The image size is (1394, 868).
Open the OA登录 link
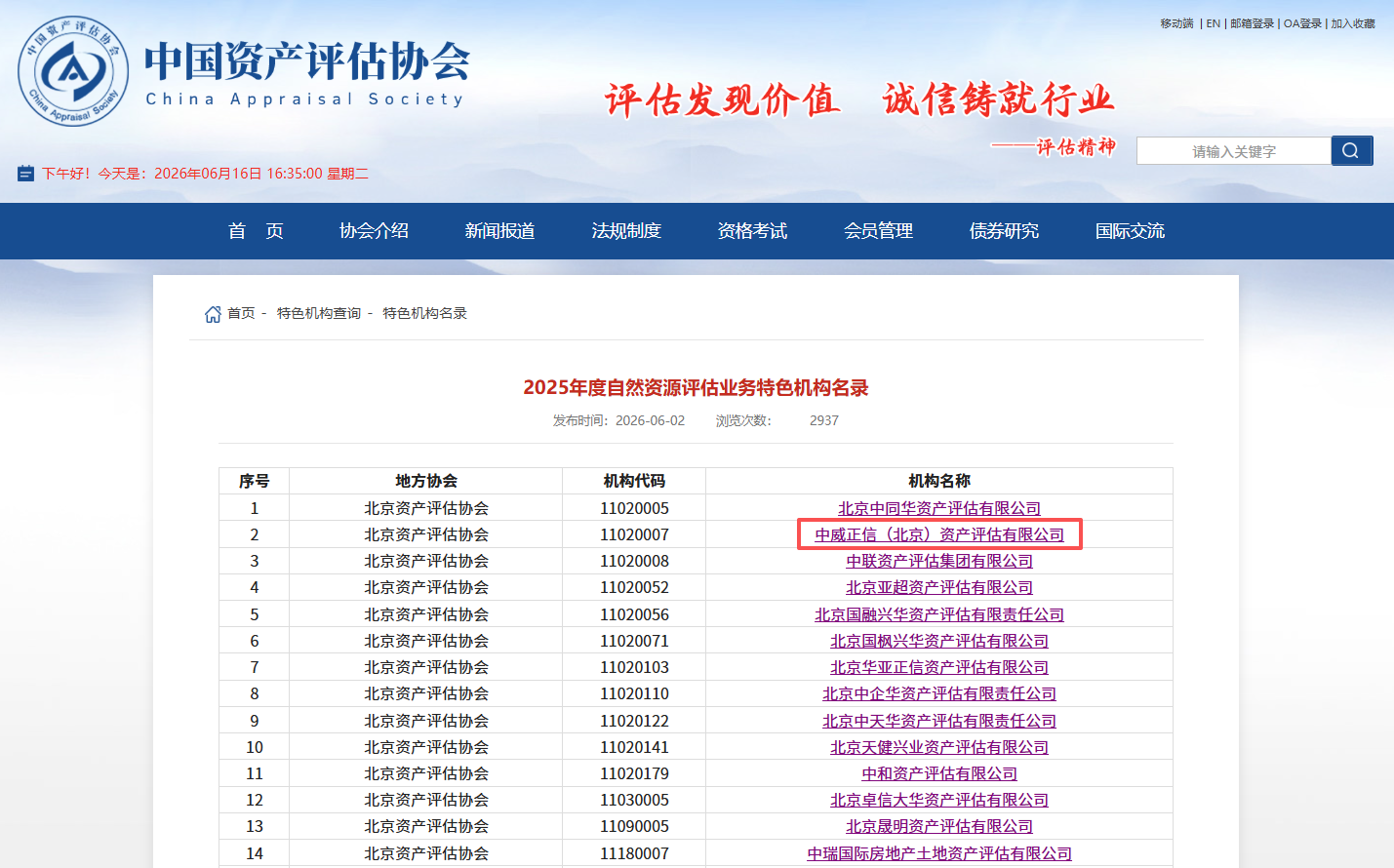coord(1302,23)
